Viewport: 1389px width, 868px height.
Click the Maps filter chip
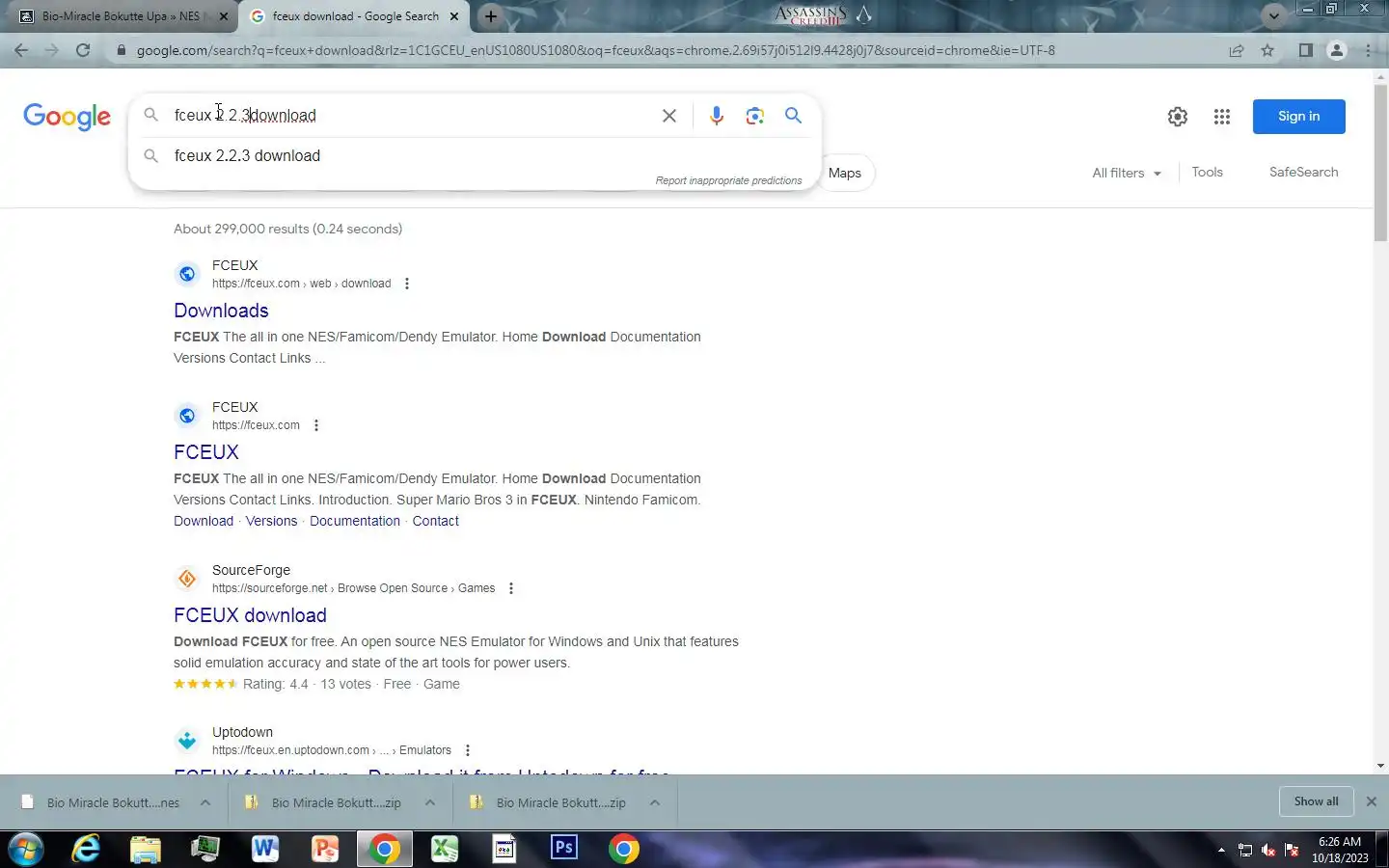(846, 173)
